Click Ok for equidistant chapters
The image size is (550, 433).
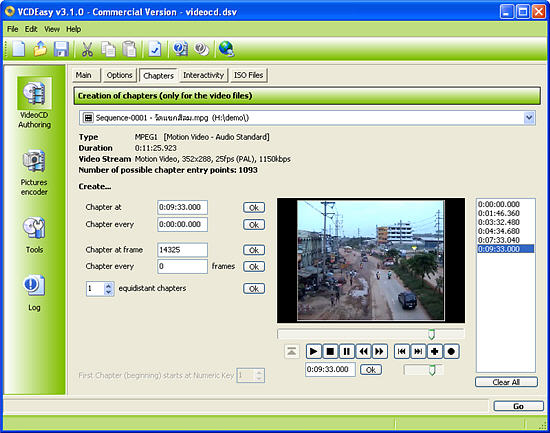254,289
